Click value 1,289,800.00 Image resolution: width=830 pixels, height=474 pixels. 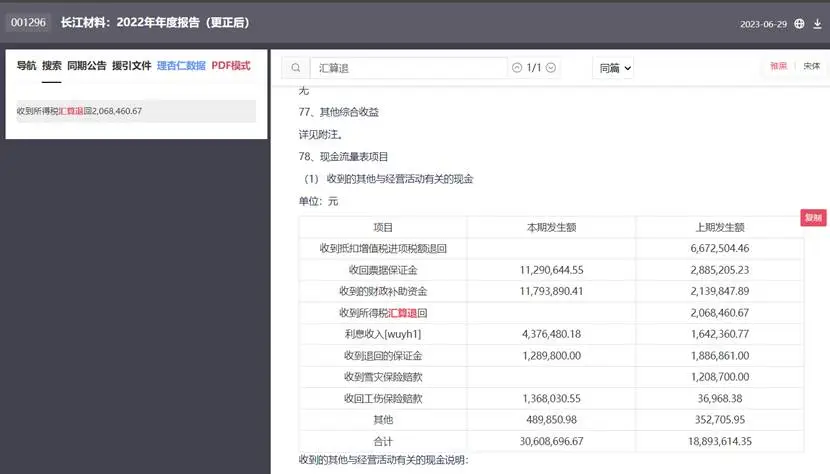click(551, 356)
